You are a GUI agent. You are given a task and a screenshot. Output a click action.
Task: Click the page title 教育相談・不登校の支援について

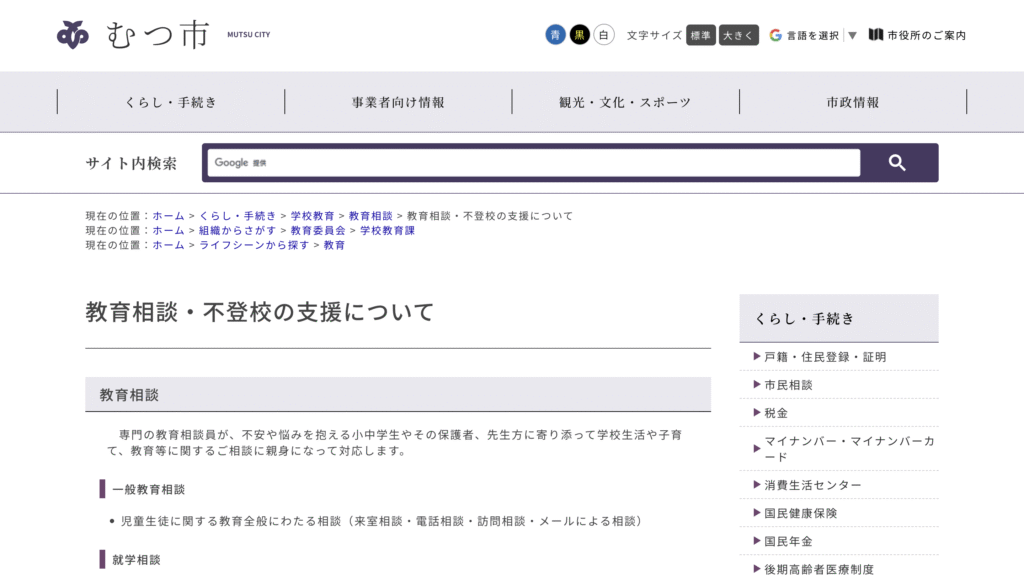(259, 312)
